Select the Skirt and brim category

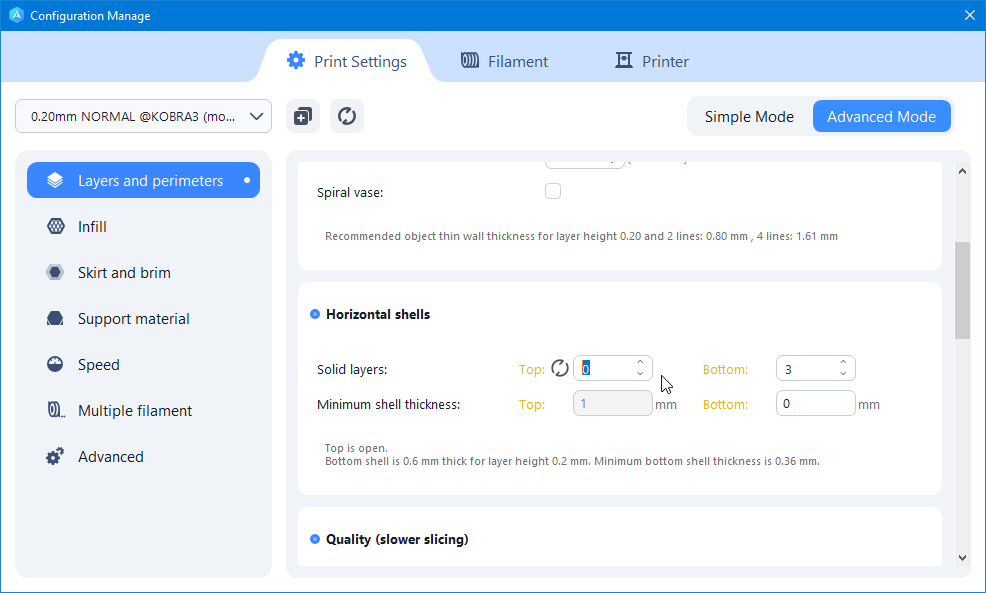(x=143, y=272)
